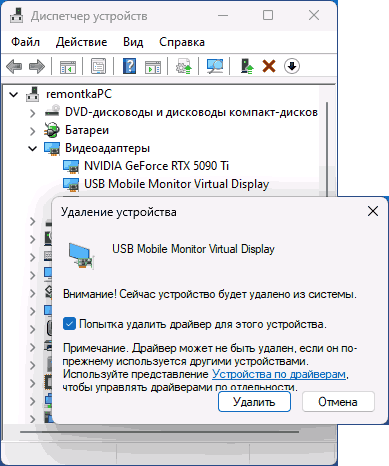The width and height of the screenshot is (389, 466).
Task: Show/hide action pane toolbar icon
Action: pyautogui.click(x=153, y=66)
